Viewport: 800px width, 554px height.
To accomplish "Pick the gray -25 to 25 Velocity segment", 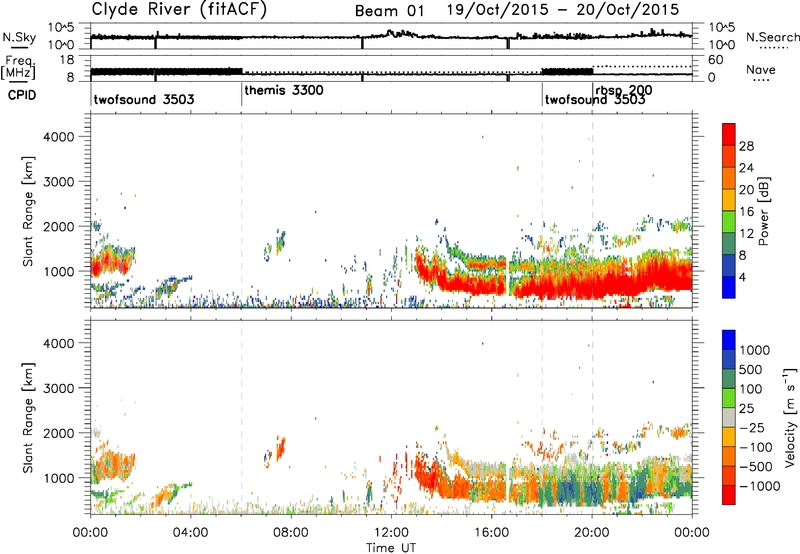I will coord(729,418).
